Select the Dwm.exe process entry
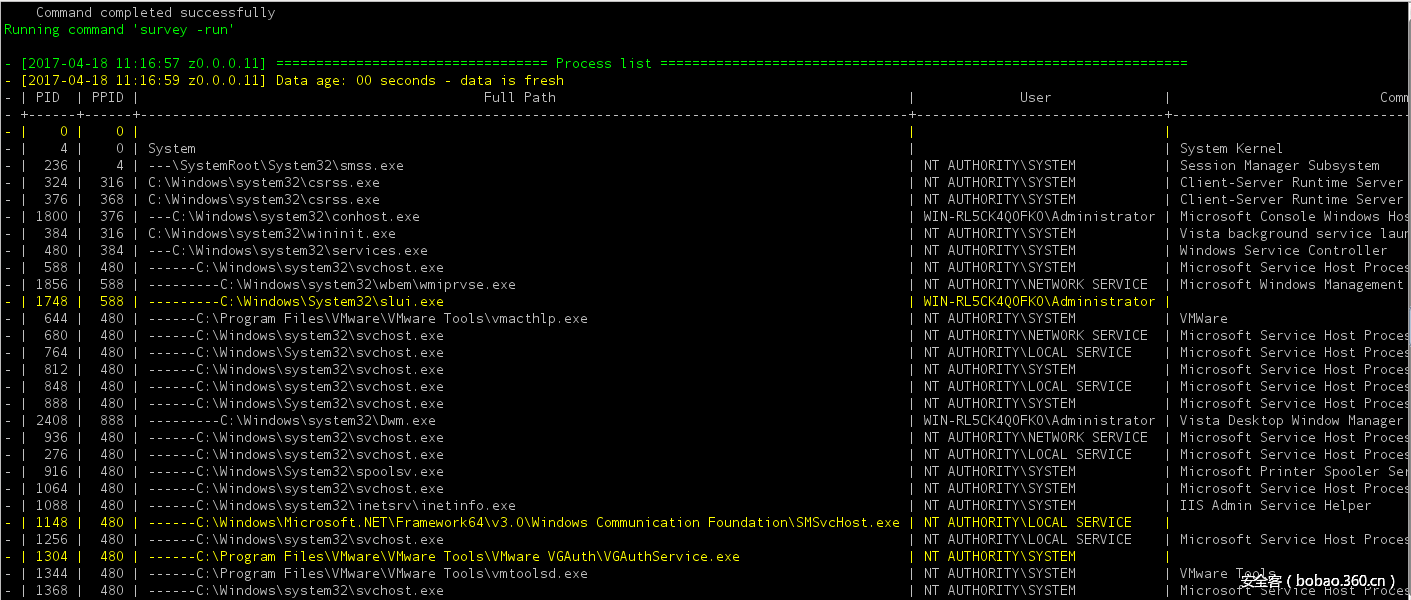Viewport: 1411px width, 600px height. [x=292, y=420]
